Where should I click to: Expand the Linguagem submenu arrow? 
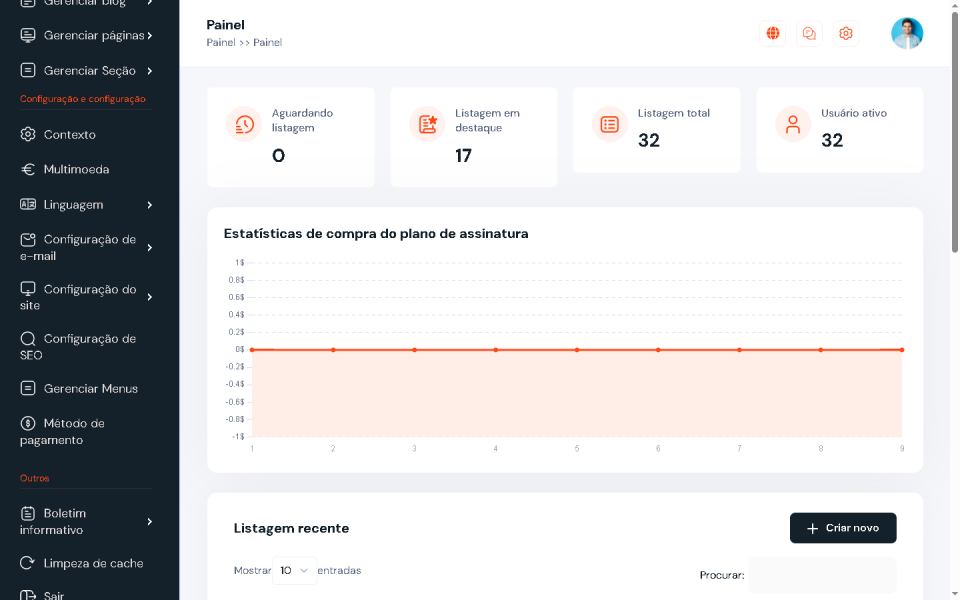[149, 205]
